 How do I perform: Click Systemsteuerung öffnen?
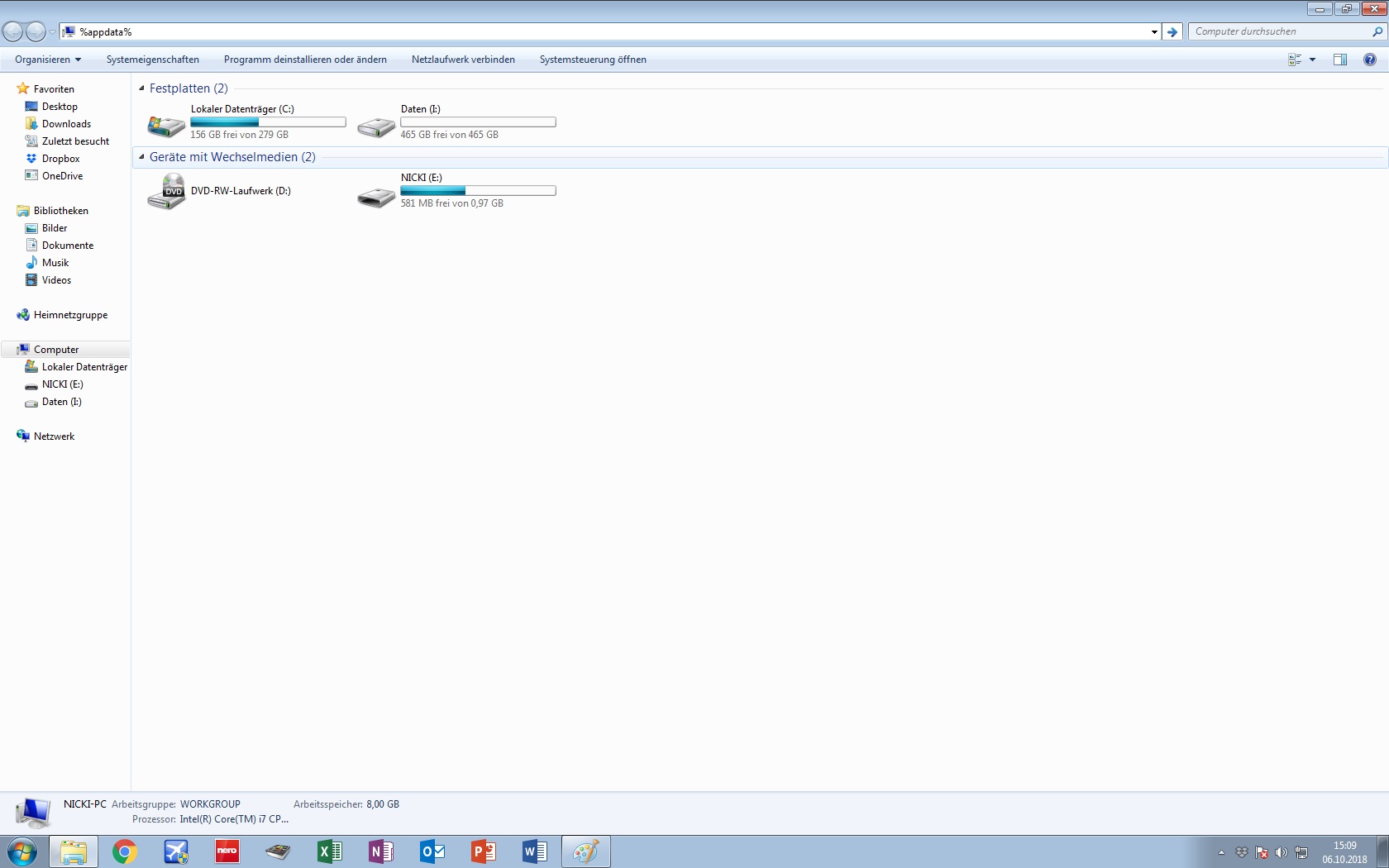point(593,60)
